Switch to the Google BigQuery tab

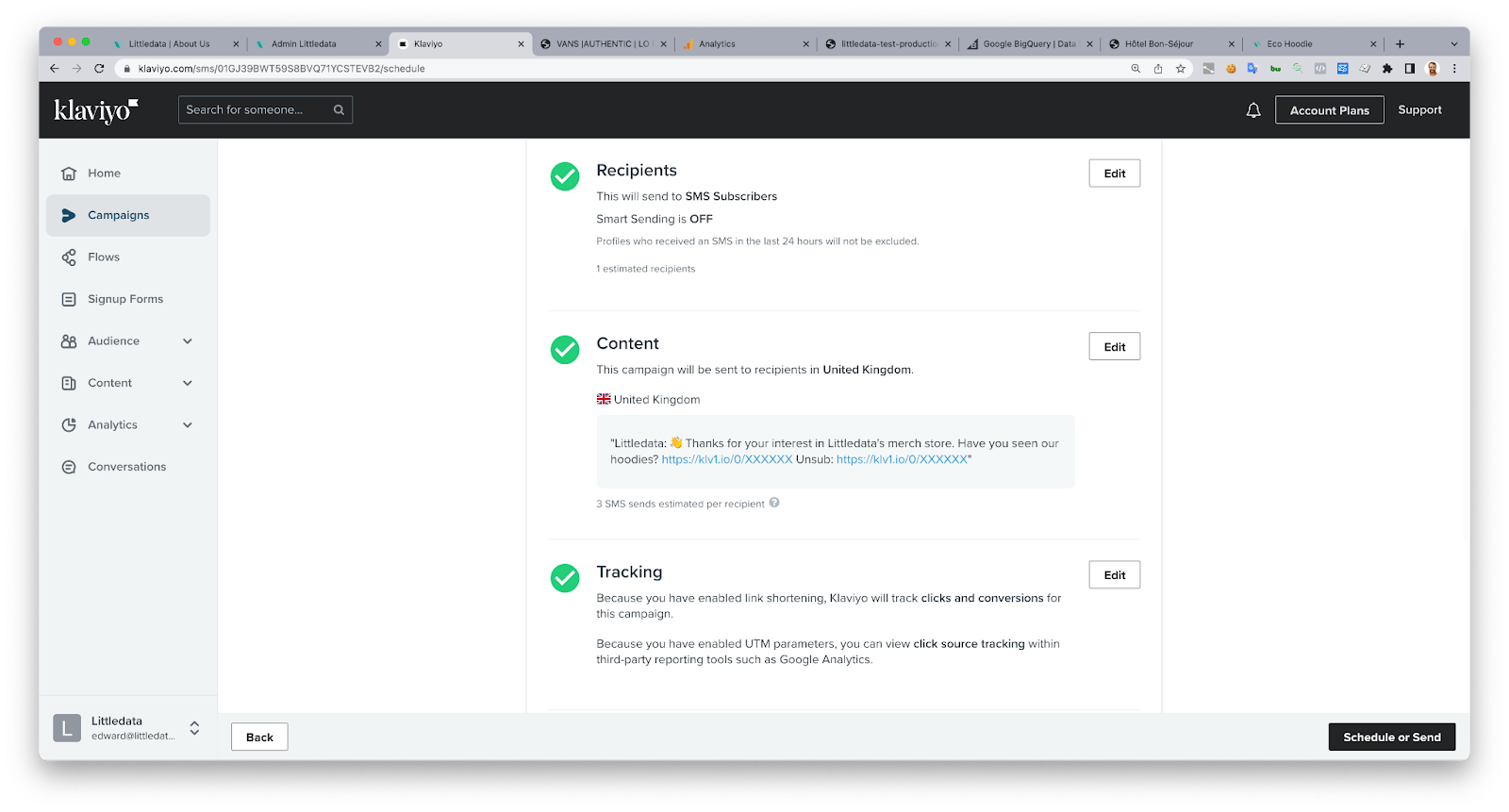point(1028,44)
